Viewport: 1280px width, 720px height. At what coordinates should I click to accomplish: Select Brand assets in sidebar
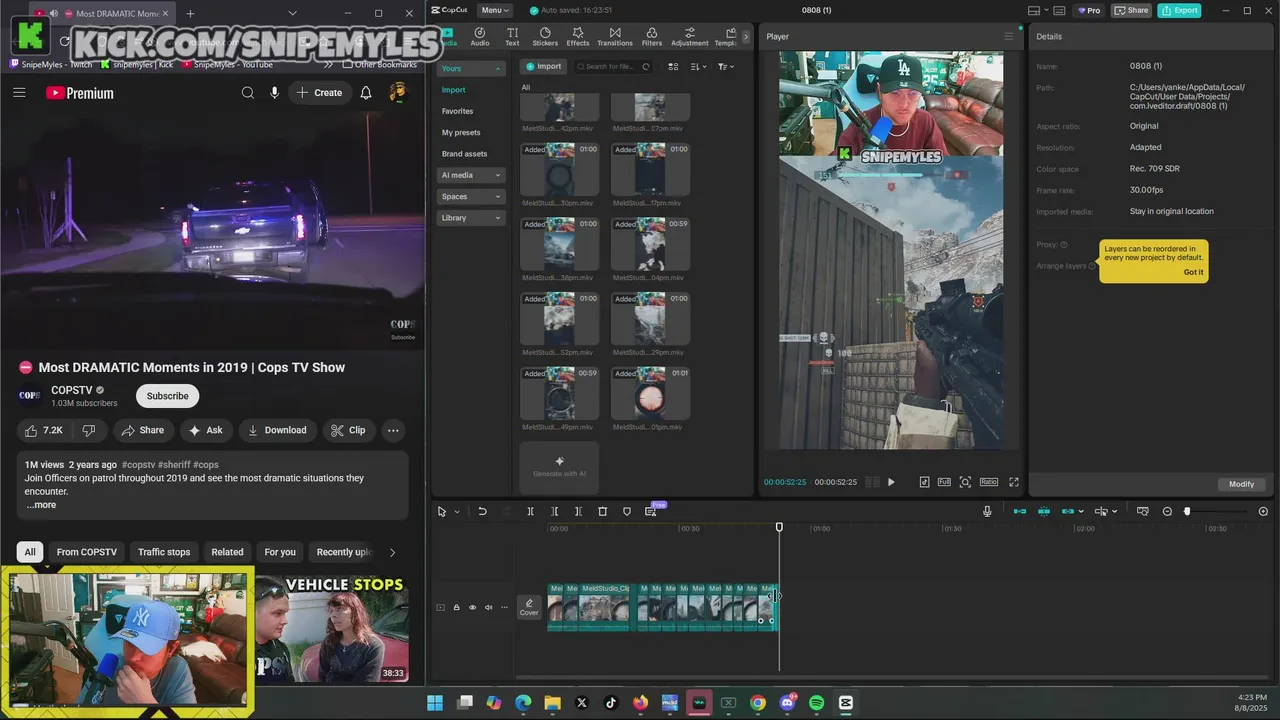465,154
